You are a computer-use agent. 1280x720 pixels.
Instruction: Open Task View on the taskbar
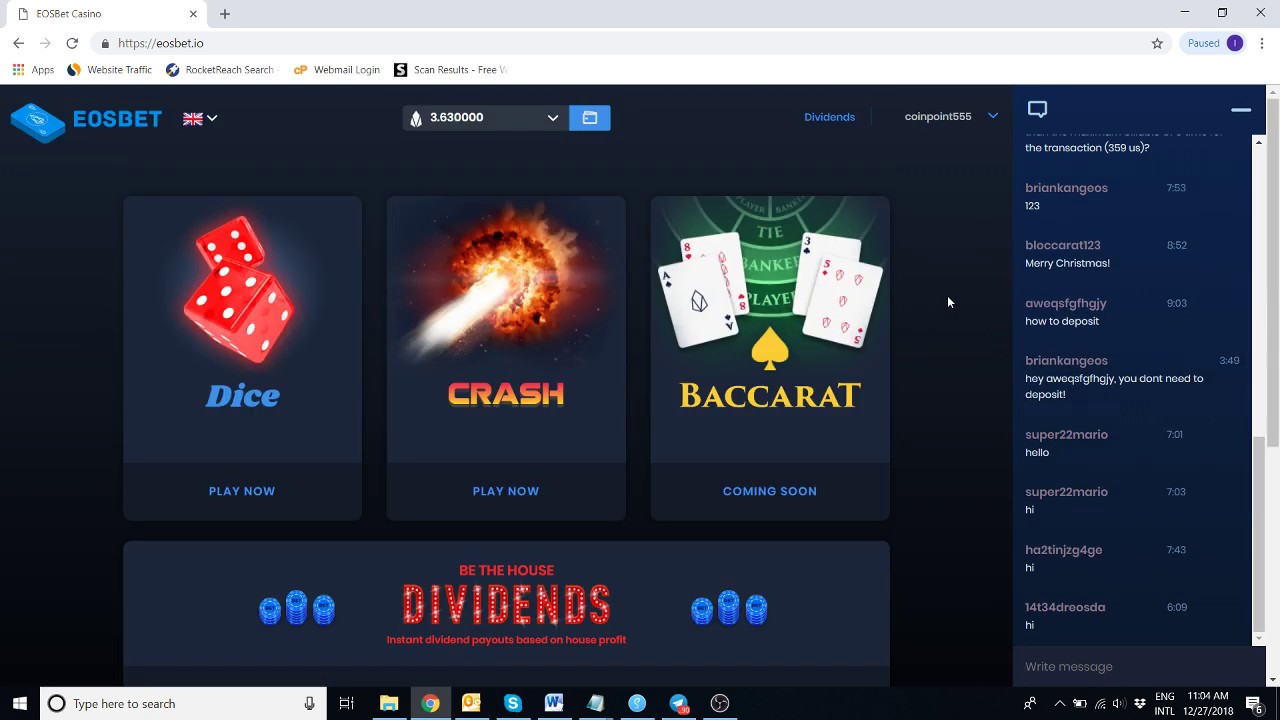tap(347, 704)
